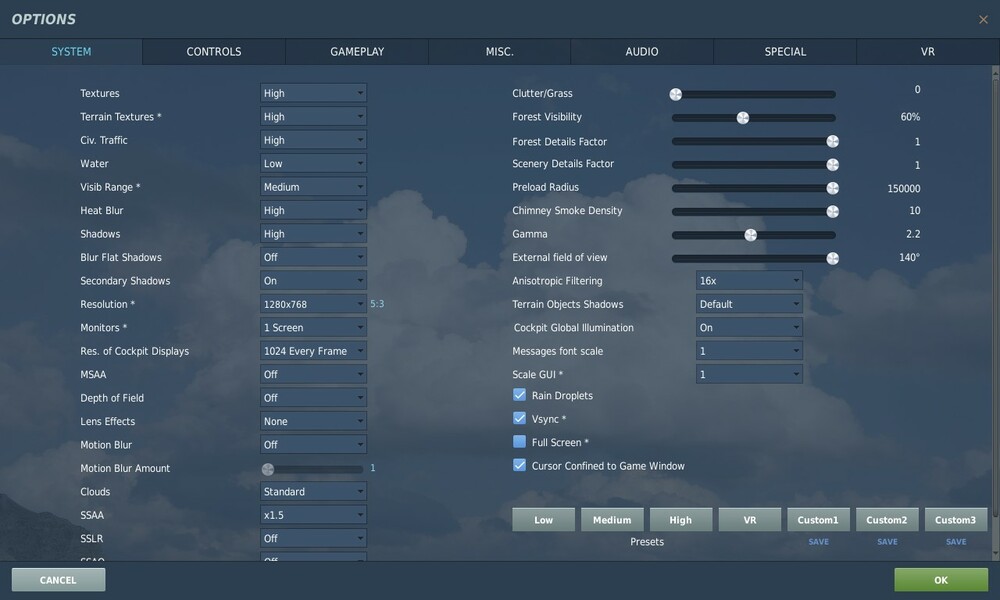Open the SPECIAL tab
This screenshot has width=1000, height=600.
785,52
